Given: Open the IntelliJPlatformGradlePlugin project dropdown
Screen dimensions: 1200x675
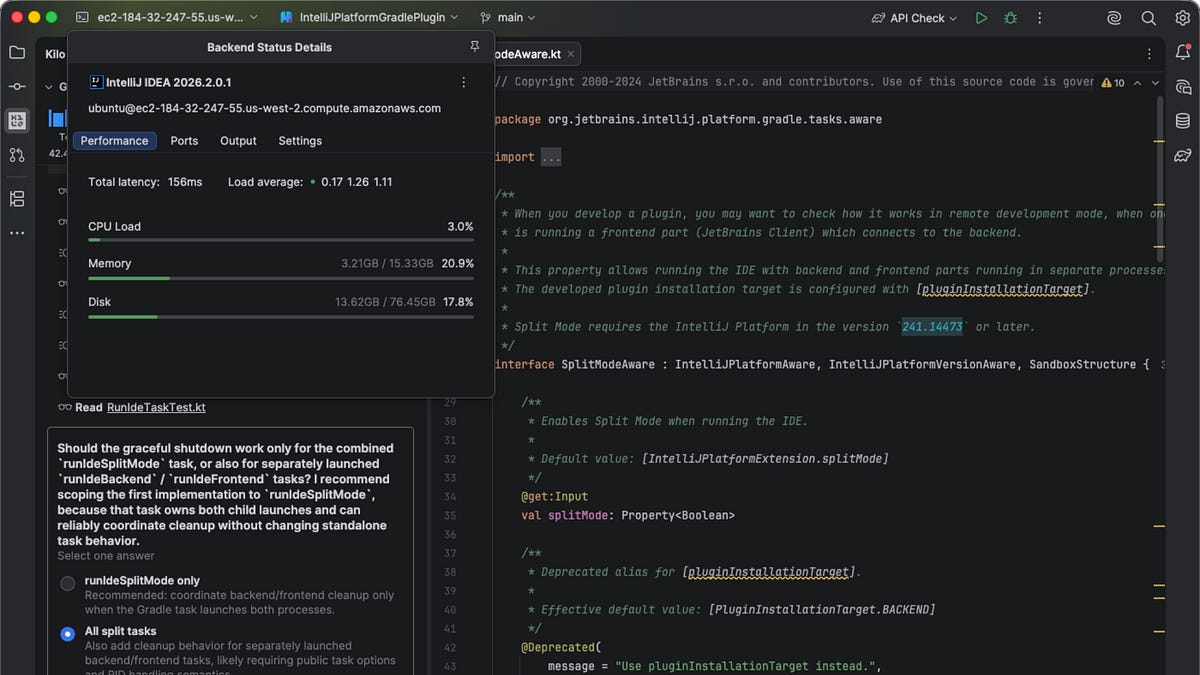Looking at the screenshot, I should (x=369, y=18).
